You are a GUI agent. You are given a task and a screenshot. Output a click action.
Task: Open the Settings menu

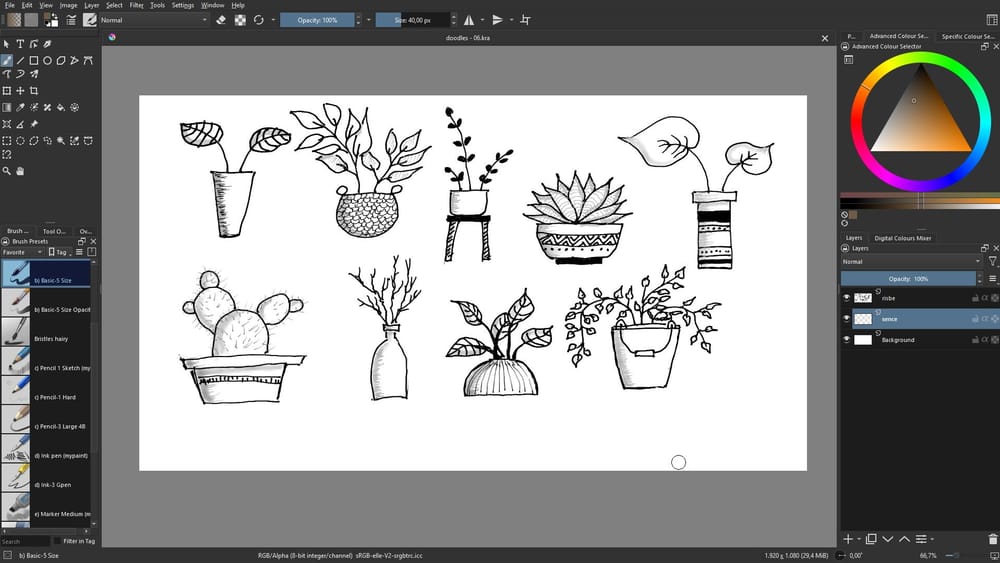pos(182,5)
